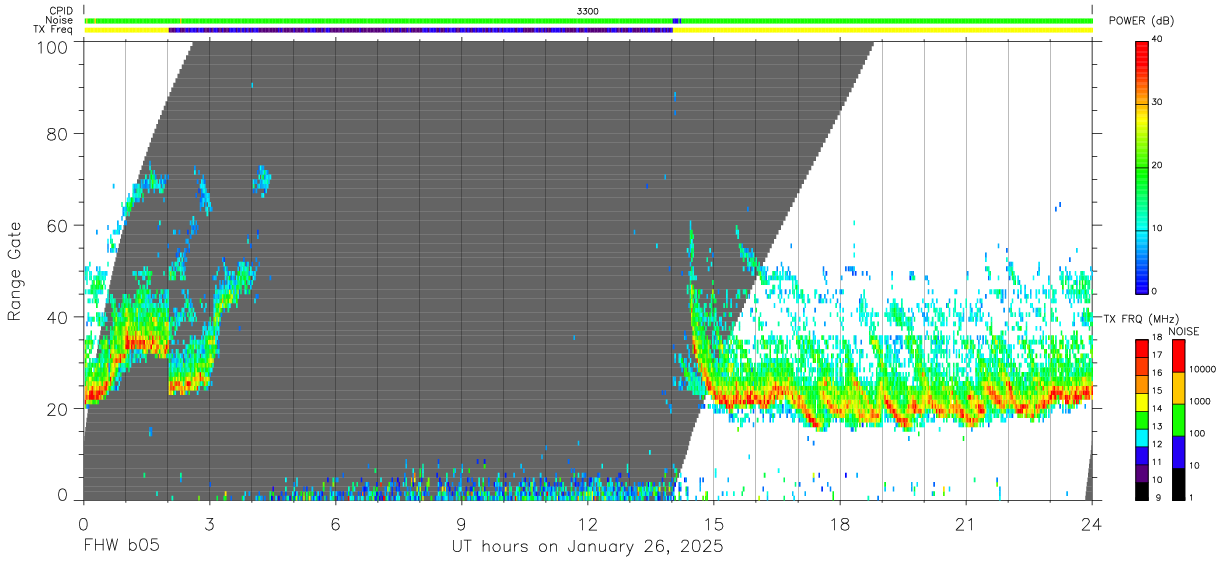Screen dimensions: 1228x567
Task: Click the CPID value 3300
Action: tap(588, 11)
